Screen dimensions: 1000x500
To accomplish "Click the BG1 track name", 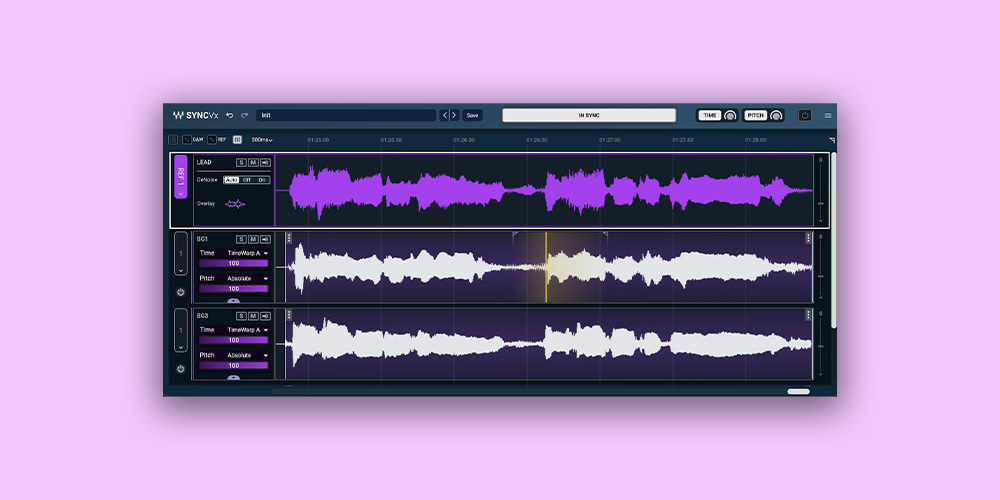I will point(202,239).
